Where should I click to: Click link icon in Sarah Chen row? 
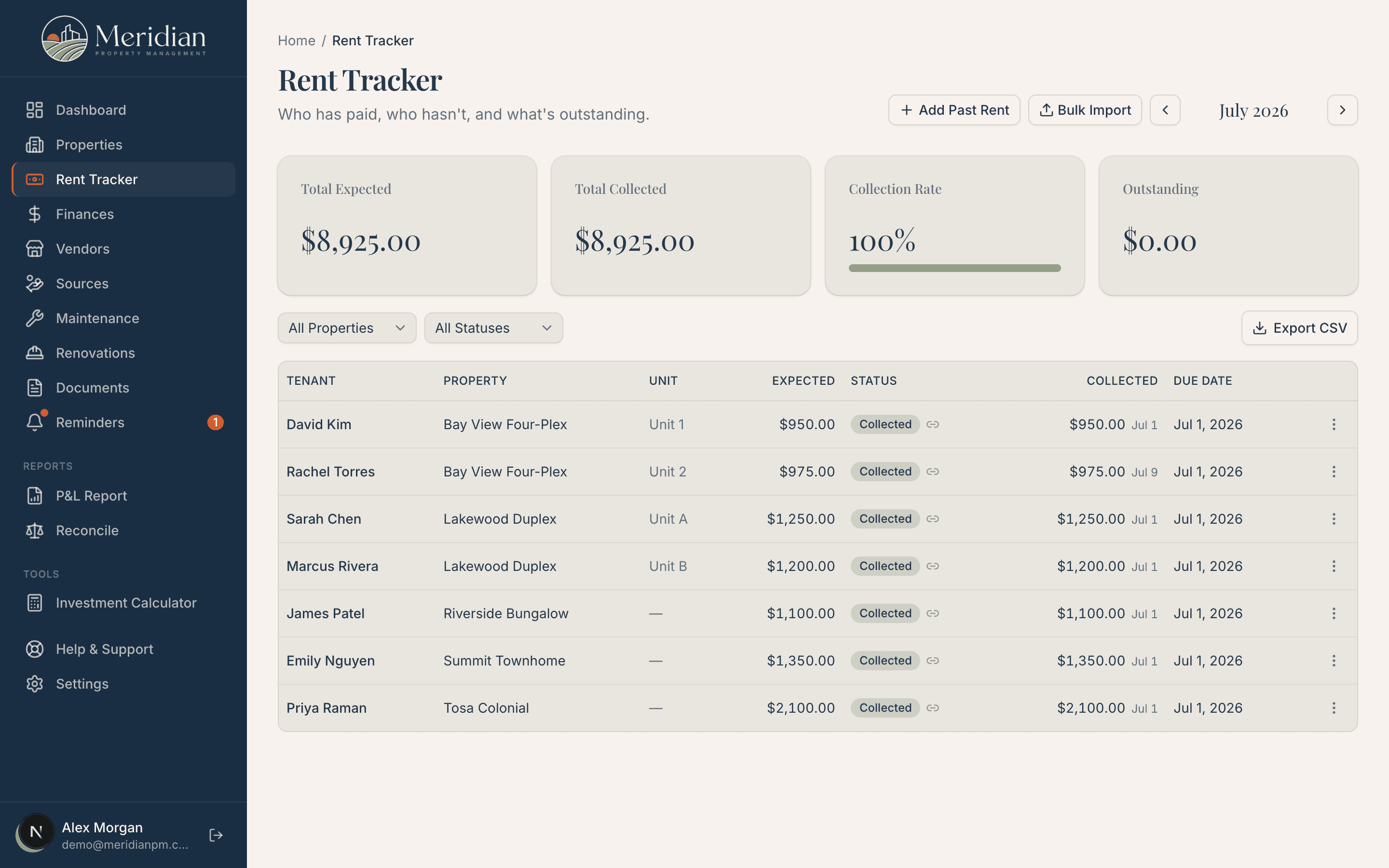point(933,519)
